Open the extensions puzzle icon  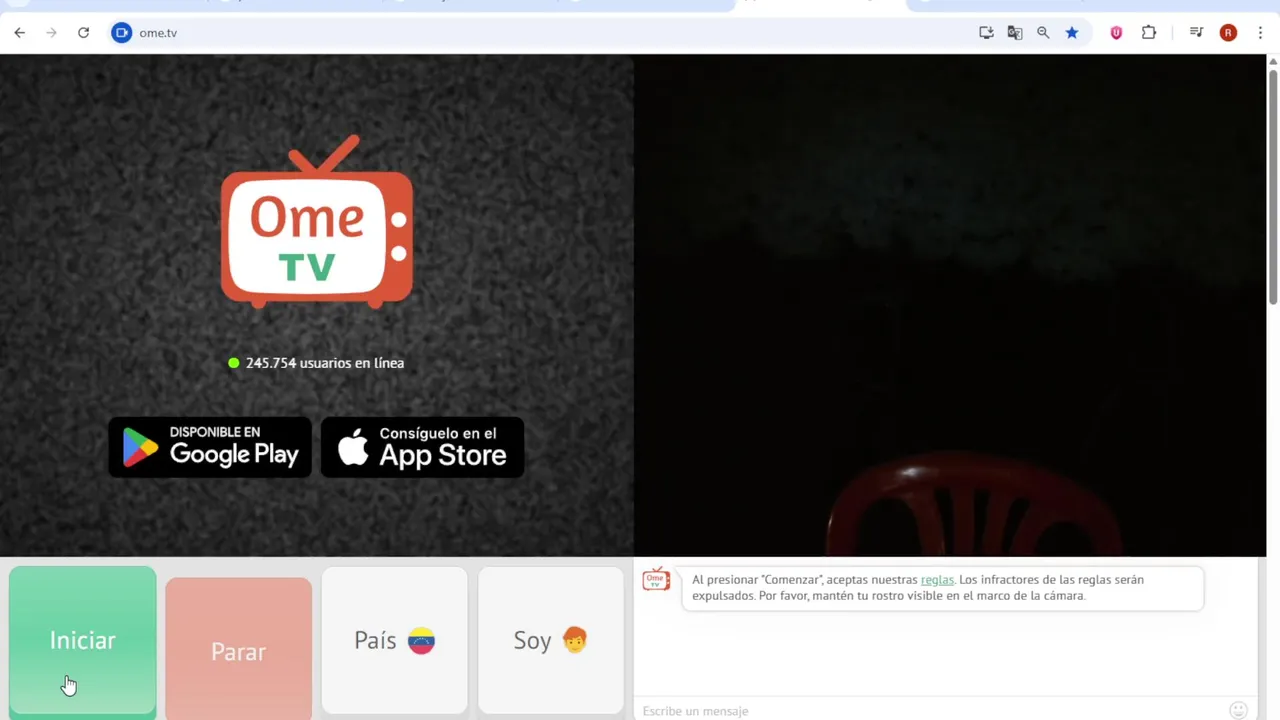[1149, 33]
